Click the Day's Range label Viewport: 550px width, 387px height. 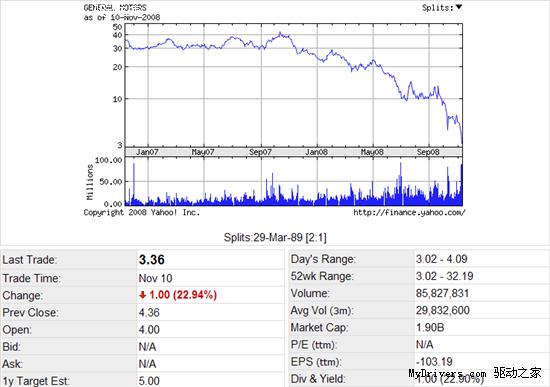point(323,259)
